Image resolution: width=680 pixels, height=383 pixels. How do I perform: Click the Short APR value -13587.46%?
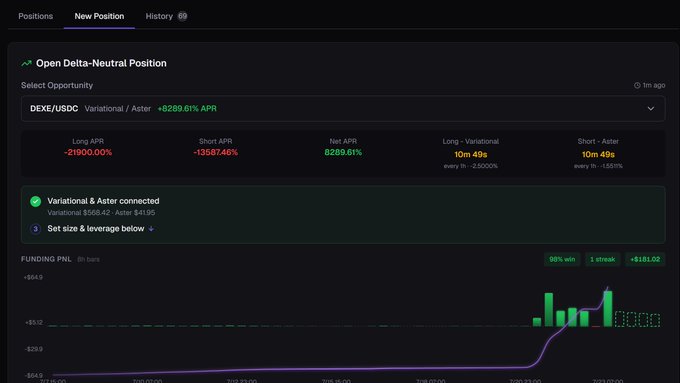coord(216,152)
